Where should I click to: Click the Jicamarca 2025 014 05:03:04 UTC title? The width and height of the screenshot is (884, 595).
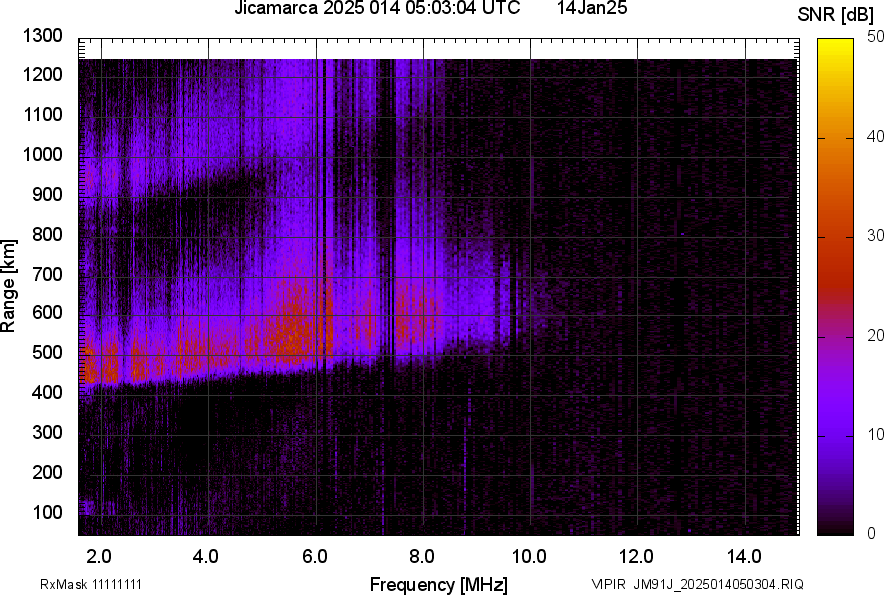click(377, 8)
